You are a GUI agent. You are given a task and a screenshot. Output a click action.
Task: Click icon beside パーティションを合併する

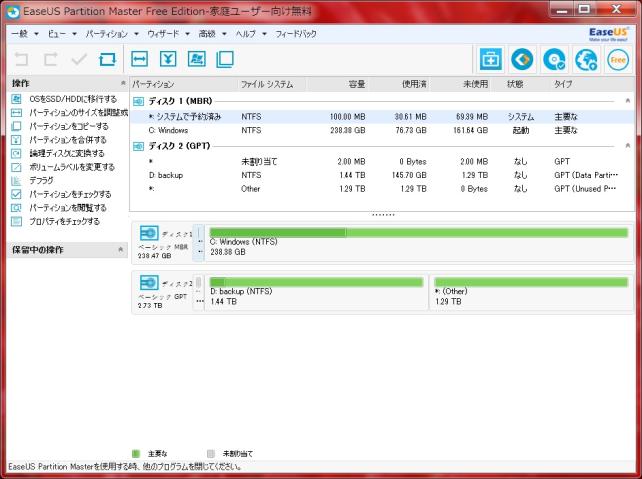(16, 140)
